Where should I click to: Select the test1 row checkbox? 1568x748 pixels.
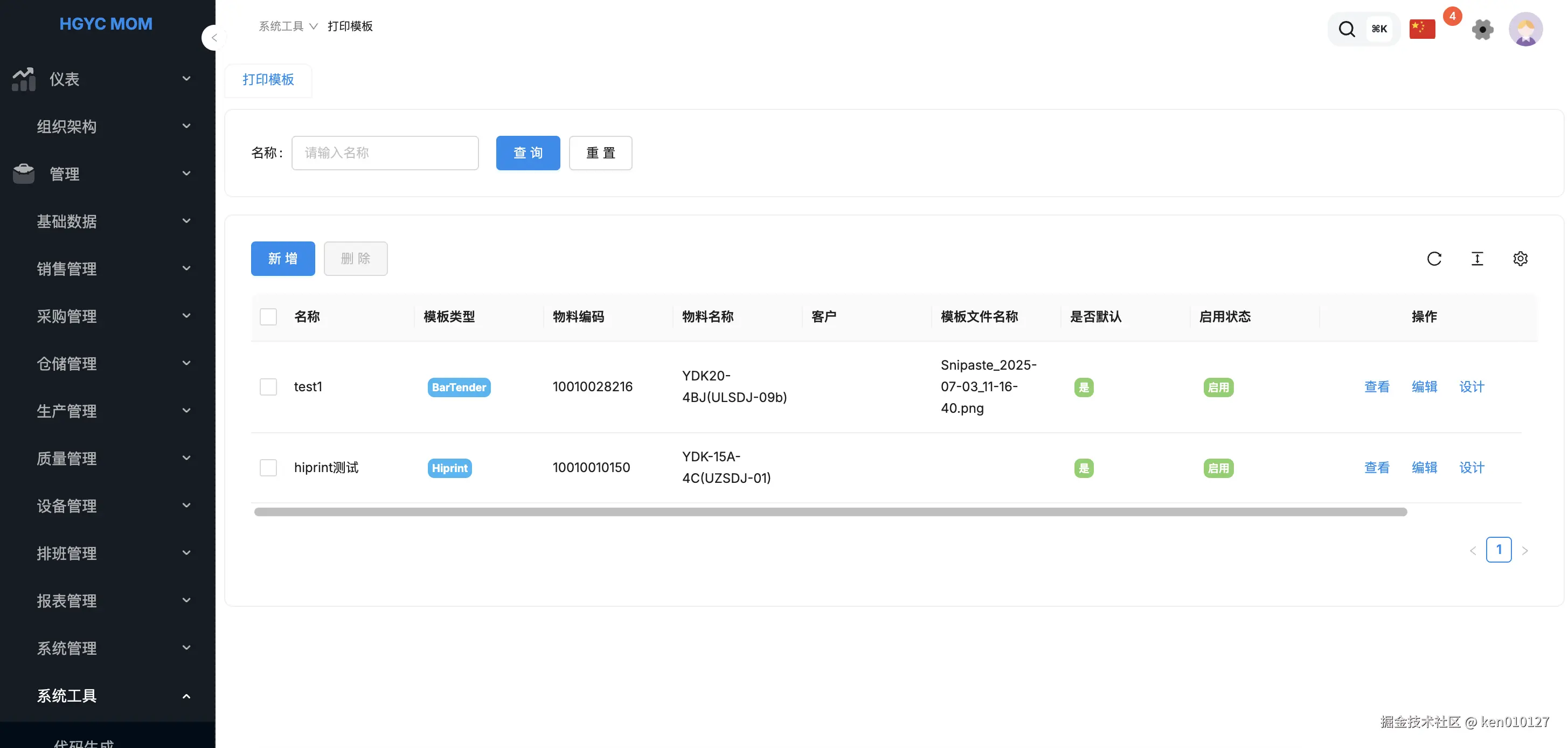[268, 387]
